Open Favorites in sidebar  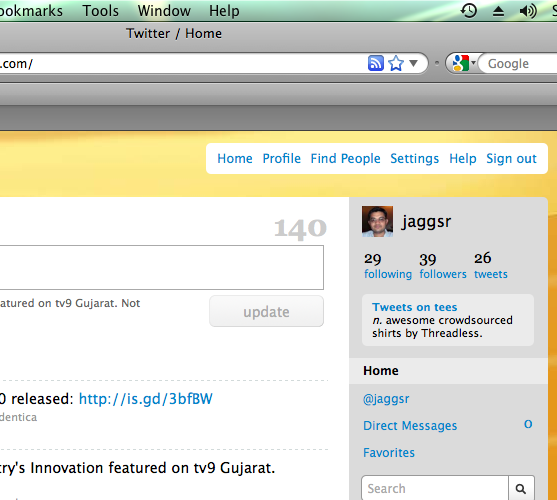coord(389,453)
